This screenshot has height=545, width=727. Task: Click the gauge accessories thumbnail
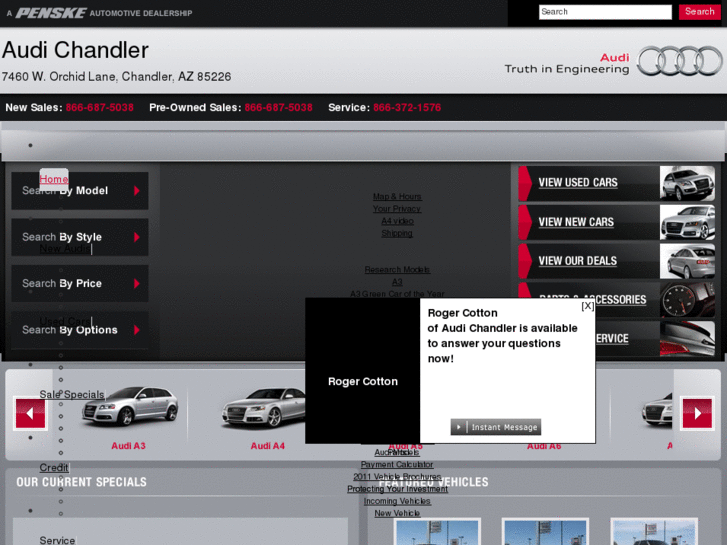(x=687, y=300)
